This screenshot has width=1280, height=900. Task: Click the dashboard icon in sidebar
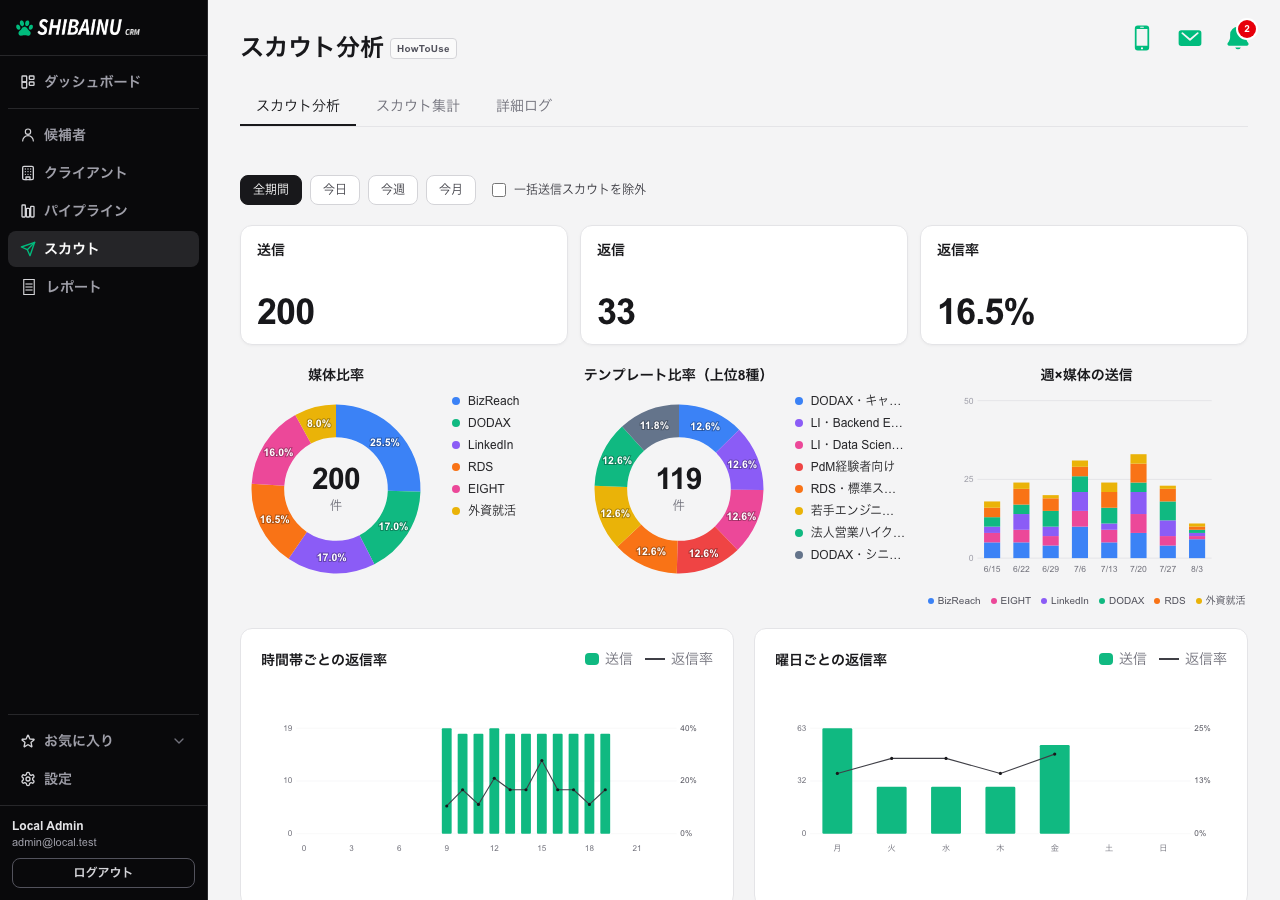[28, 82]
